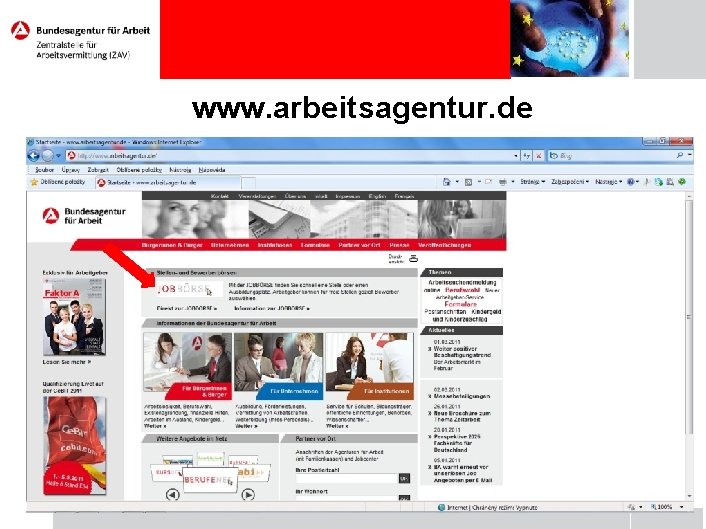Viewport: 706px width, 529px height.
Task: Click the red Stop loading X icon
Action: pyautogui.click(x=539, y=156)
